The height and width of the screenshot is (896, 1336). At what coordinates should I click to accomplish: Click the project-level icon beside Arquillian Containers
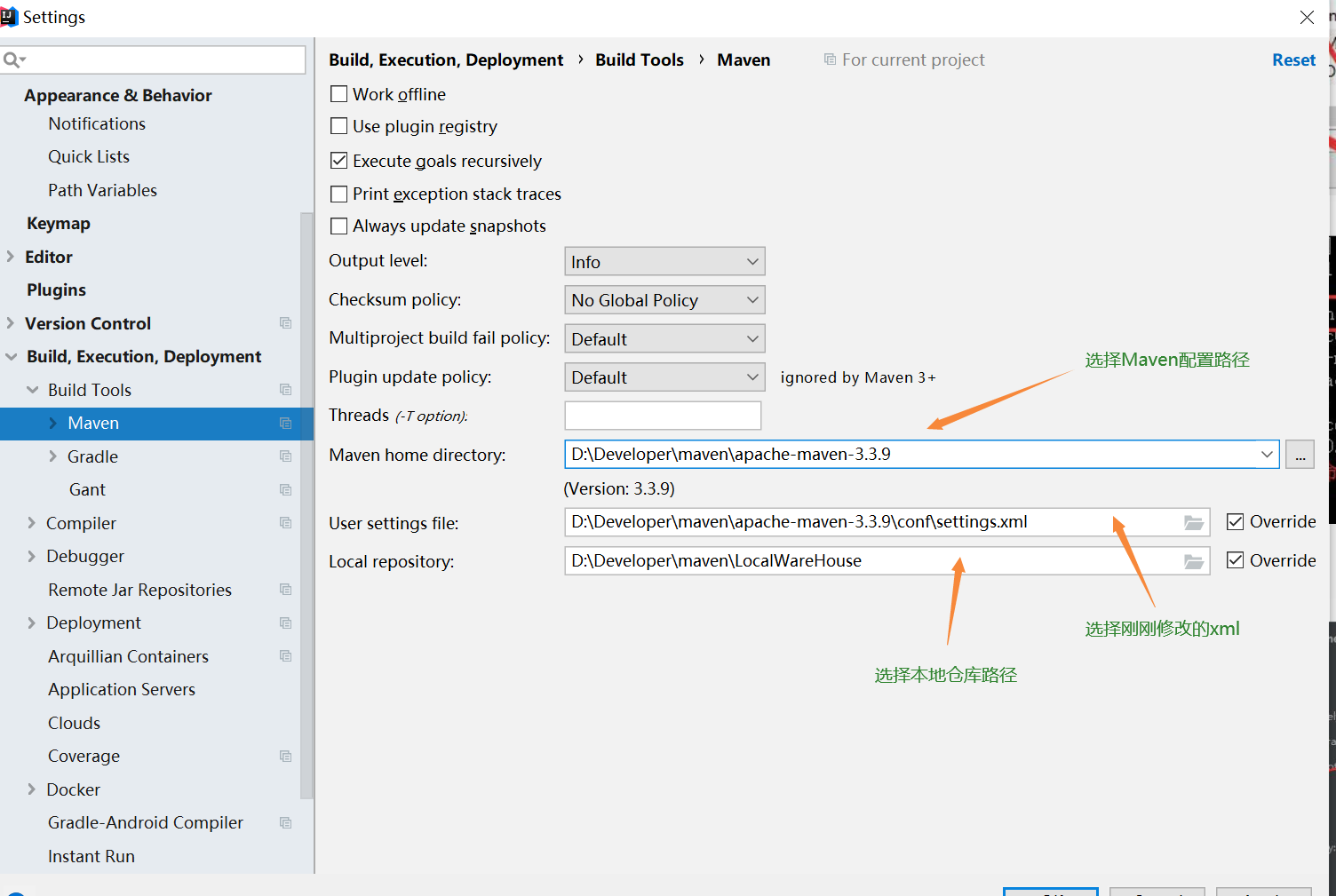pos(286,656)
